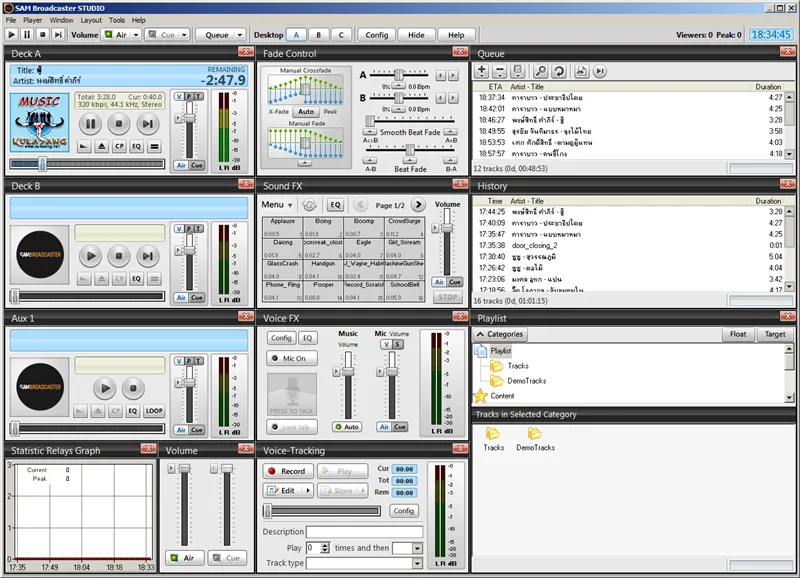
Task: Toggle Cue on Aux 1
Action: click(x=197, y=430)
